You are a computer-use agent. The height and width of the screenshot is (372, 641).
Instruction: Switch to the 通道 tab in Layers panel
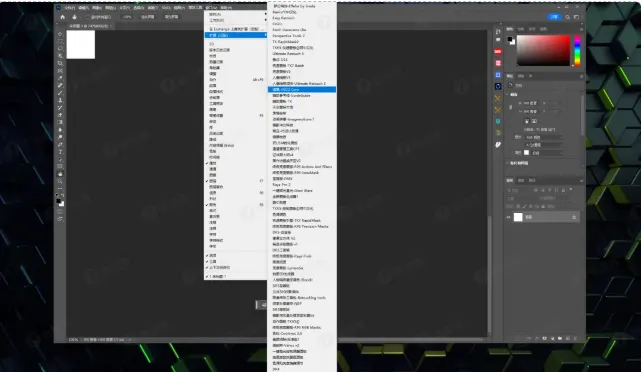(521, 180)
